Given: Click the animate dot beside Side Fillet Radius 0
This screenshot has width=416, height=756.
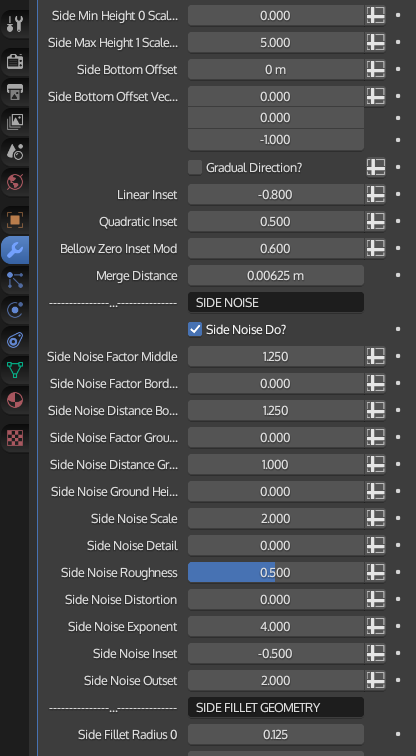Looking at the screenshot, I should tap(398, 734).
